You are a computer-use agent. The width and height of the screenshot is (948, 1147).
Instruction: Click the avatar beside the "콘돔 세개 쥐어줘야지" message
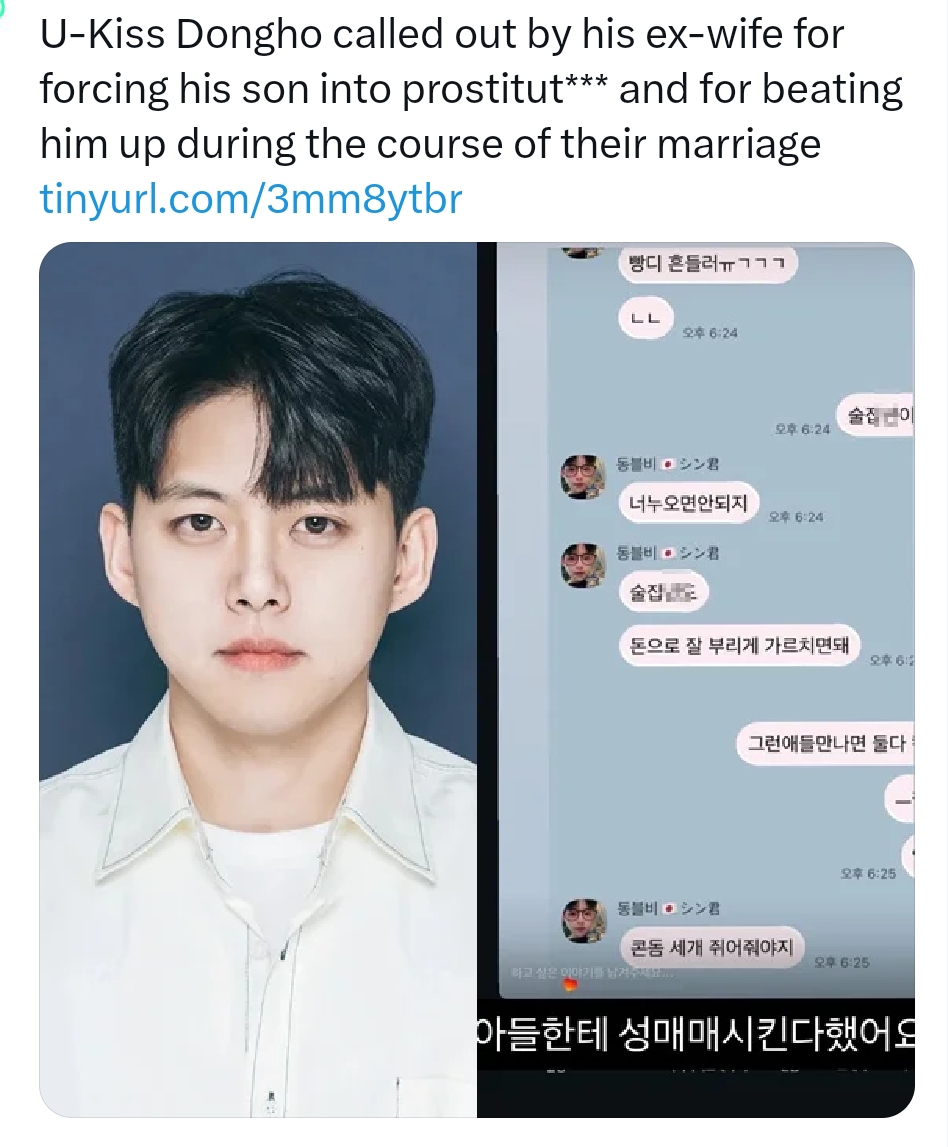pyautogui.click(x=583, y=921)
